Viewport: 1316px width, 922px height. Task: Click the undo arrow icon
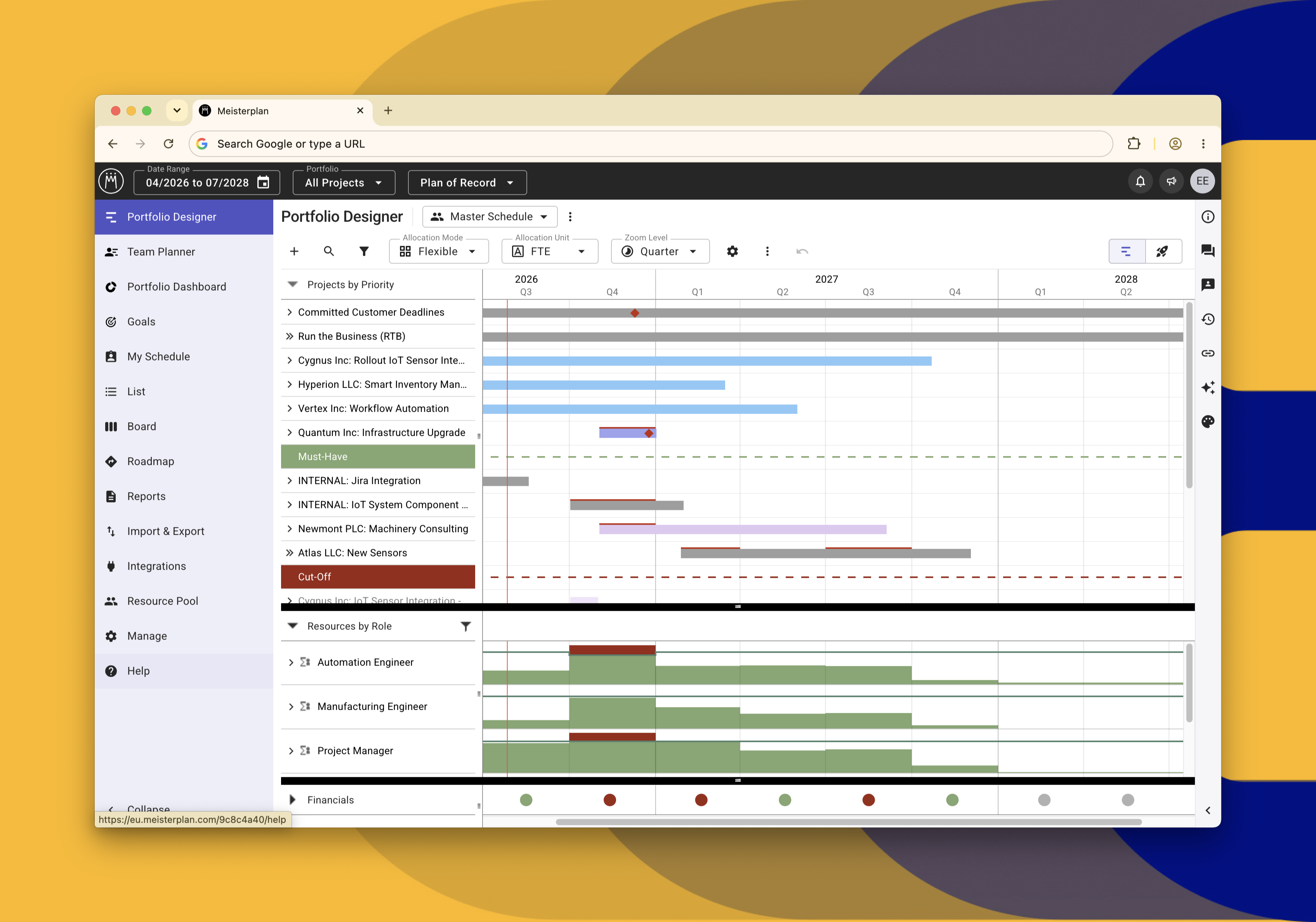tap(802, 251)
